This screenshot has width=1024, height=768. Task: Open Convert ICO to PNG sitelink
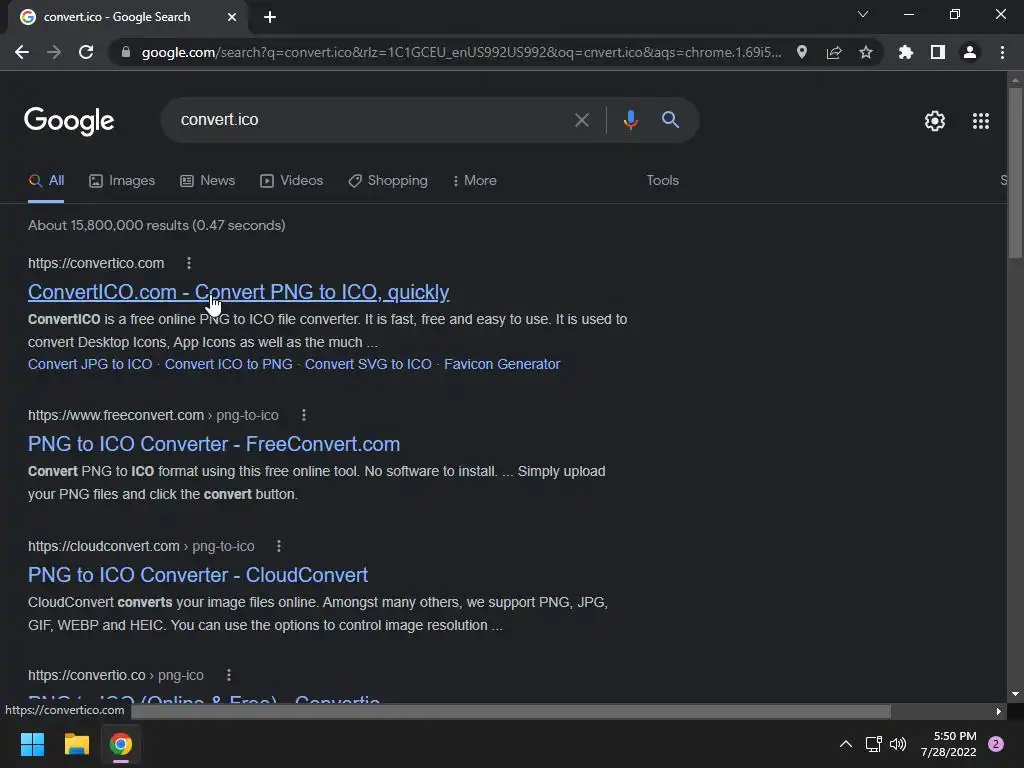point(229,364)
